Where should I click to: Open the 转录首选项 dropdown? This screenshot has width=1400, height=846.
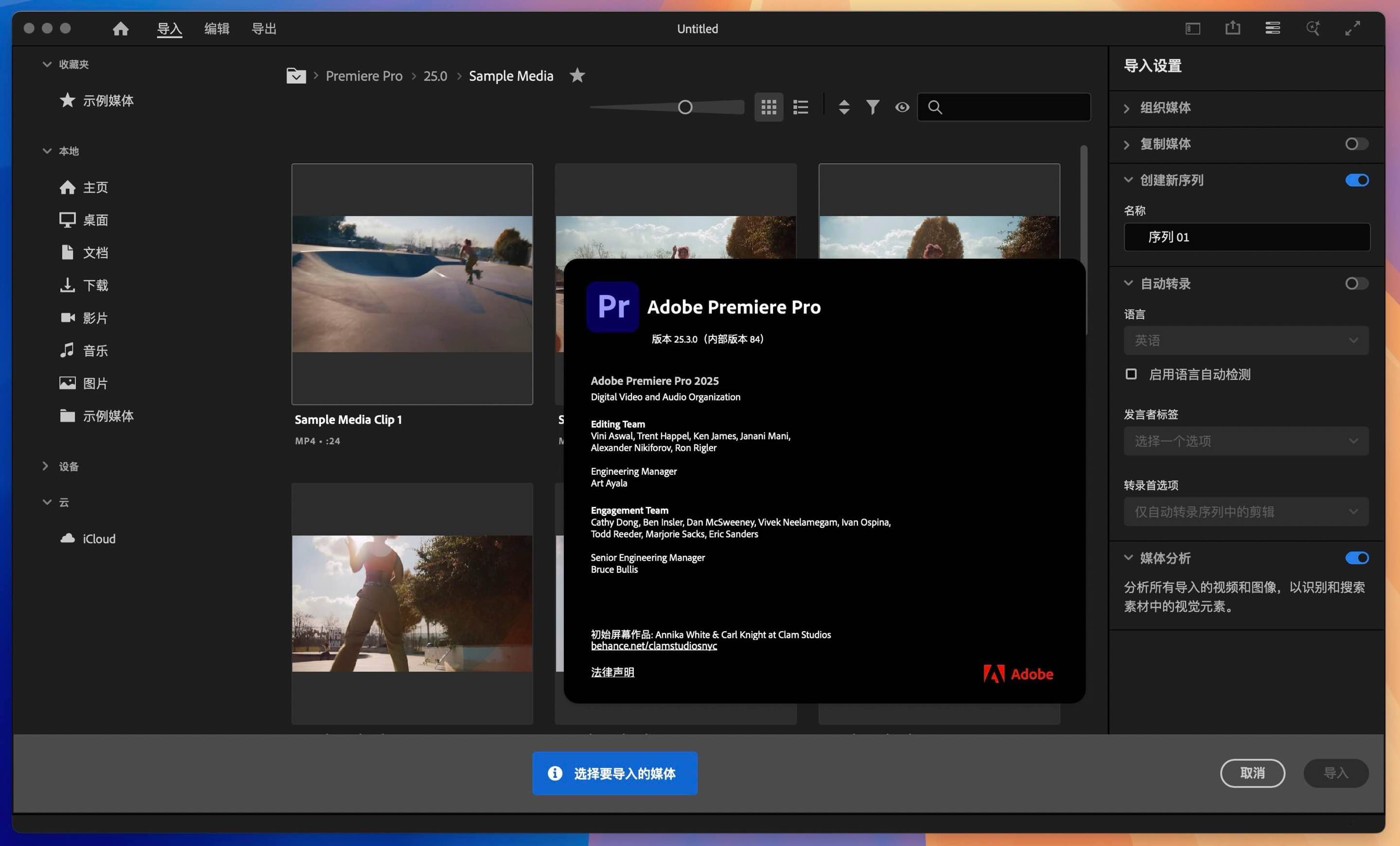(1246, 512)
